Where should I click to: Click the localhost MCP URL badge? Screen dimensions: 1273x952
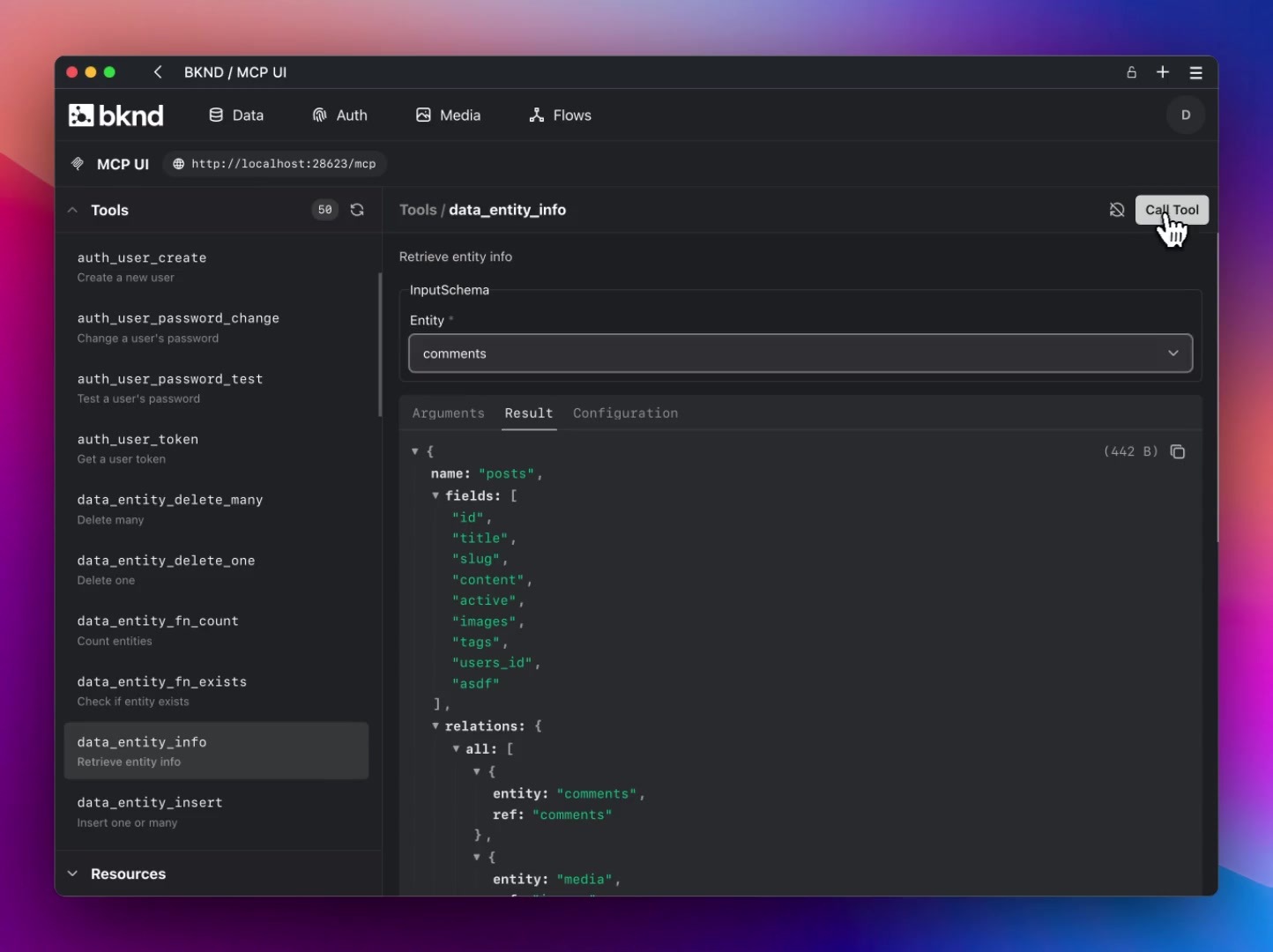click(275, 164)
